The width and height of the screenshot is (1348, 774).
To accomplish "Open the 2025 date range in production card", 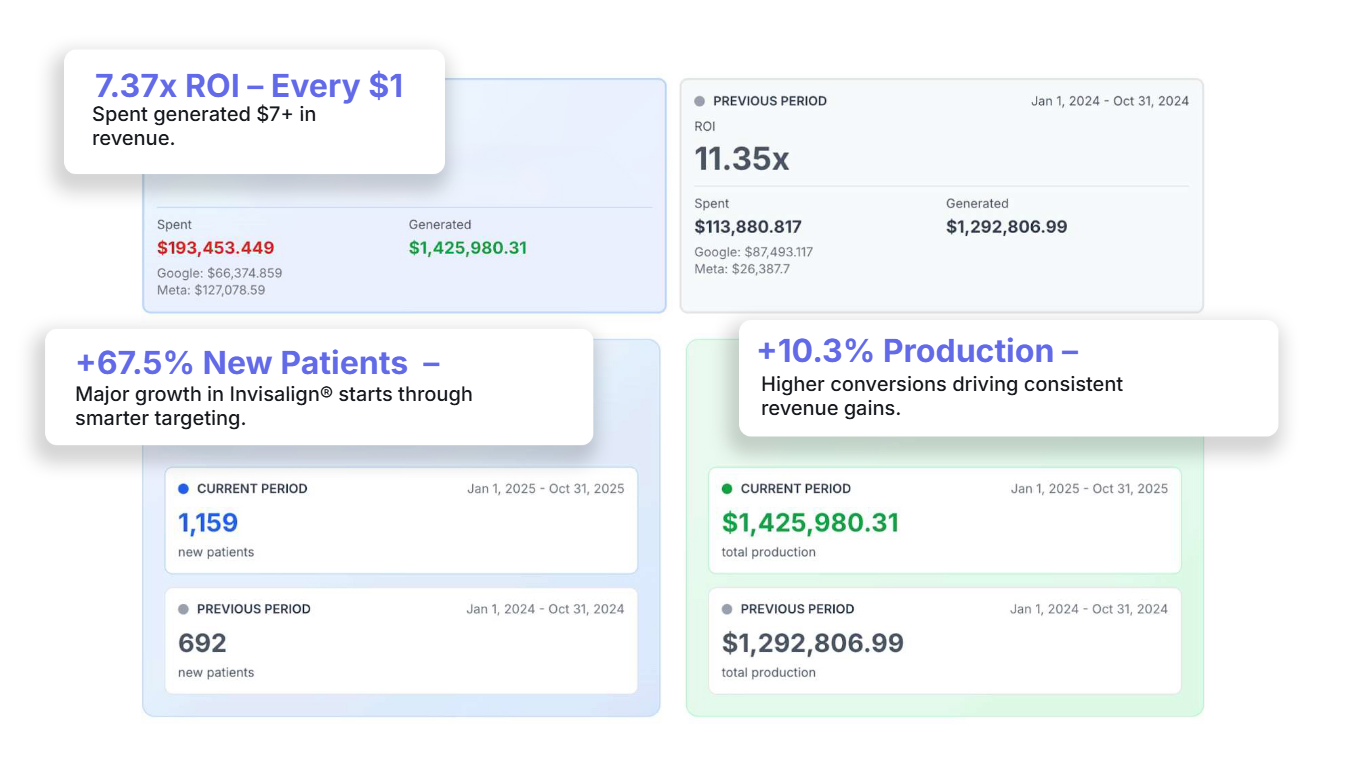I will pos(1089,489).
